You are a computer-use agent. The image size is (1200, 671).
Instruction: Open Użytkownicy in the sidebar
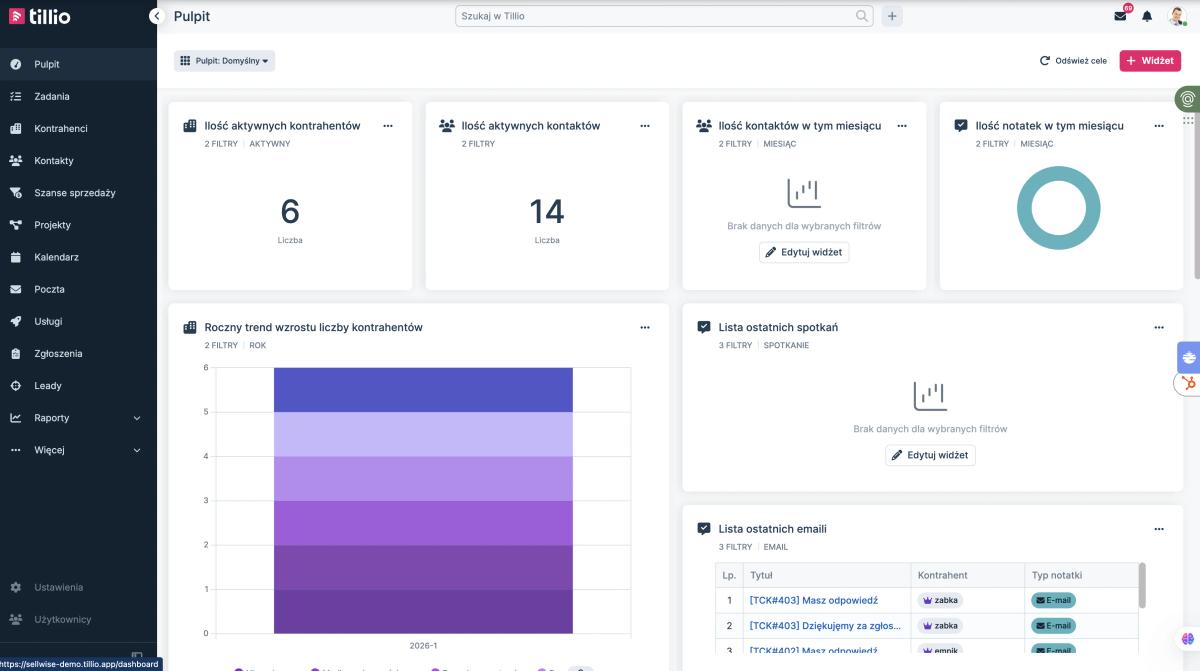tap(78, 619)
